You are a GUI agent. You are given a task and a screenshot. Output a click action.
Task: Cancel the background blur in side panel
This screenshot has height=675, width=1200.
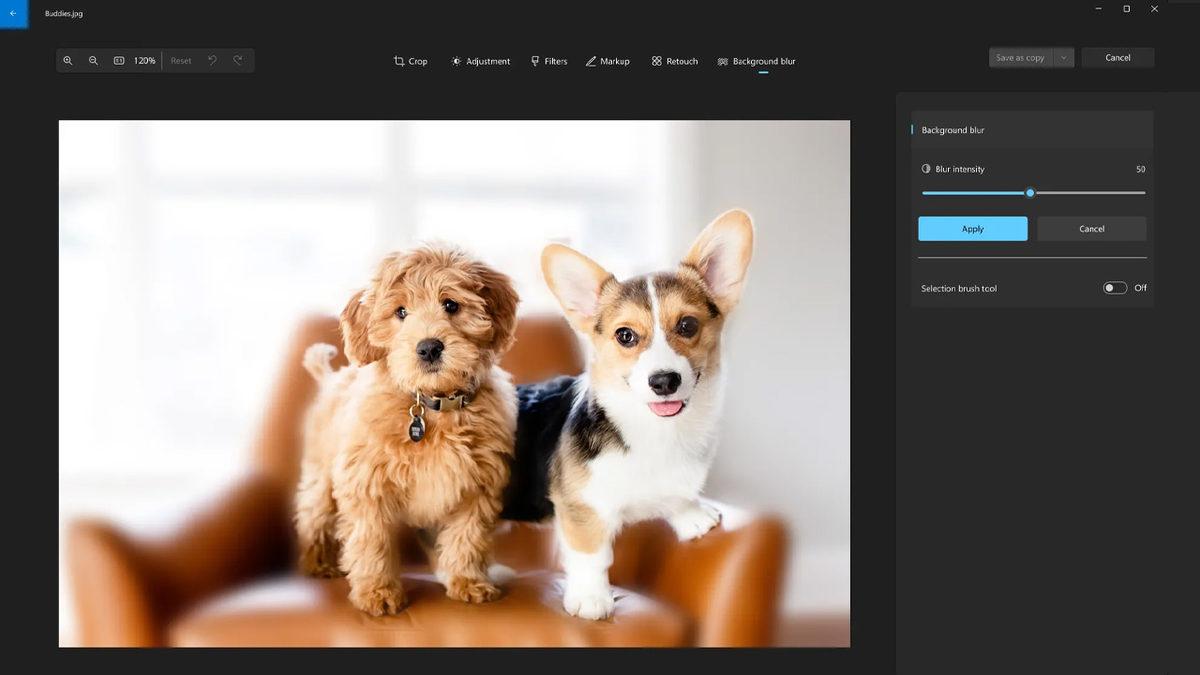point(1091,229)
